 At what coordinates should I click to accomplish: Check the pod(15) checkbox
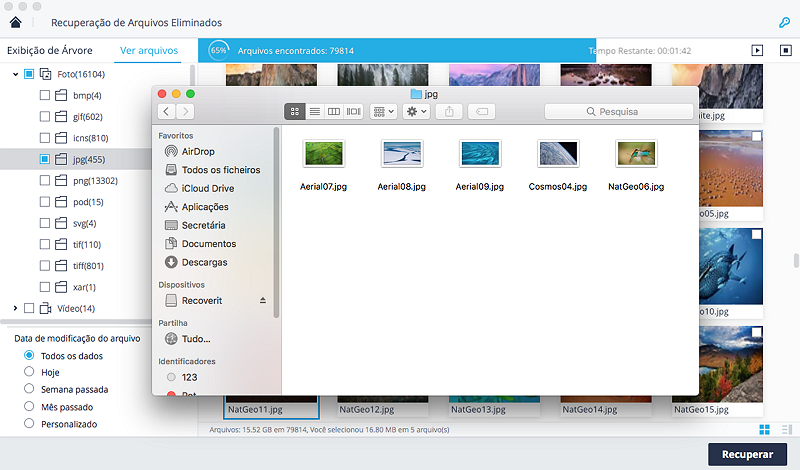tap(45, 202)
